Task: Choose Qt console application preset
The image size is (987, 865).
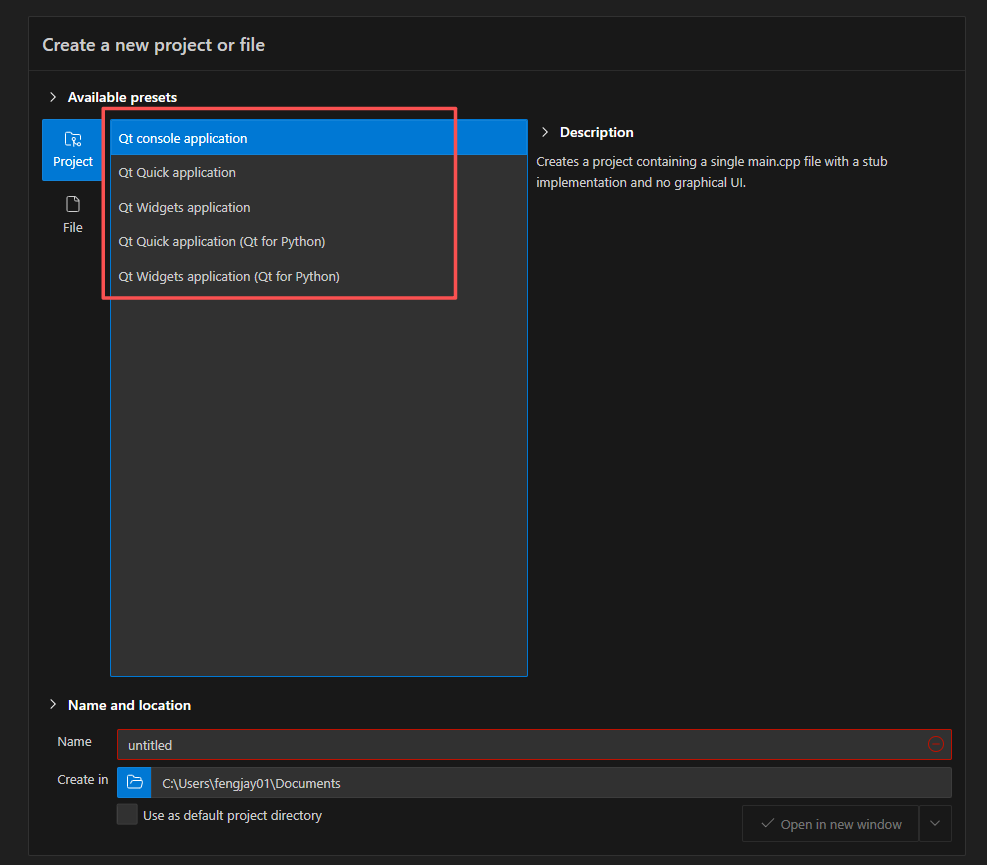Action: (319, 138)
